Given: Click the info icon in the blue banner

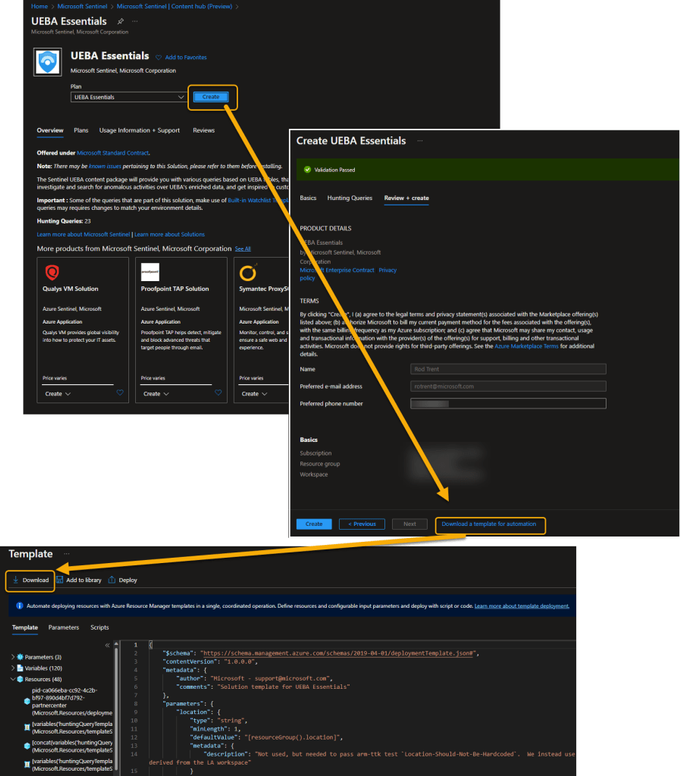Looking at the screenshot, I should 20,606.
